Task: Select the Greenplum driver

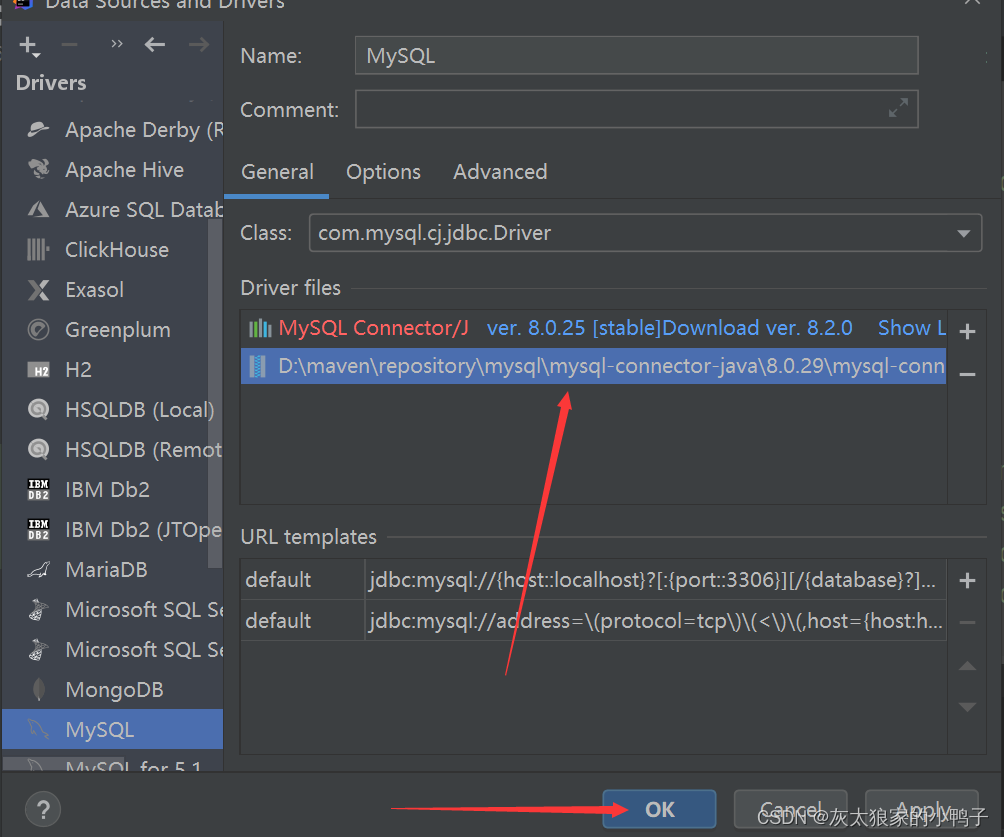Action: (113, 330)
